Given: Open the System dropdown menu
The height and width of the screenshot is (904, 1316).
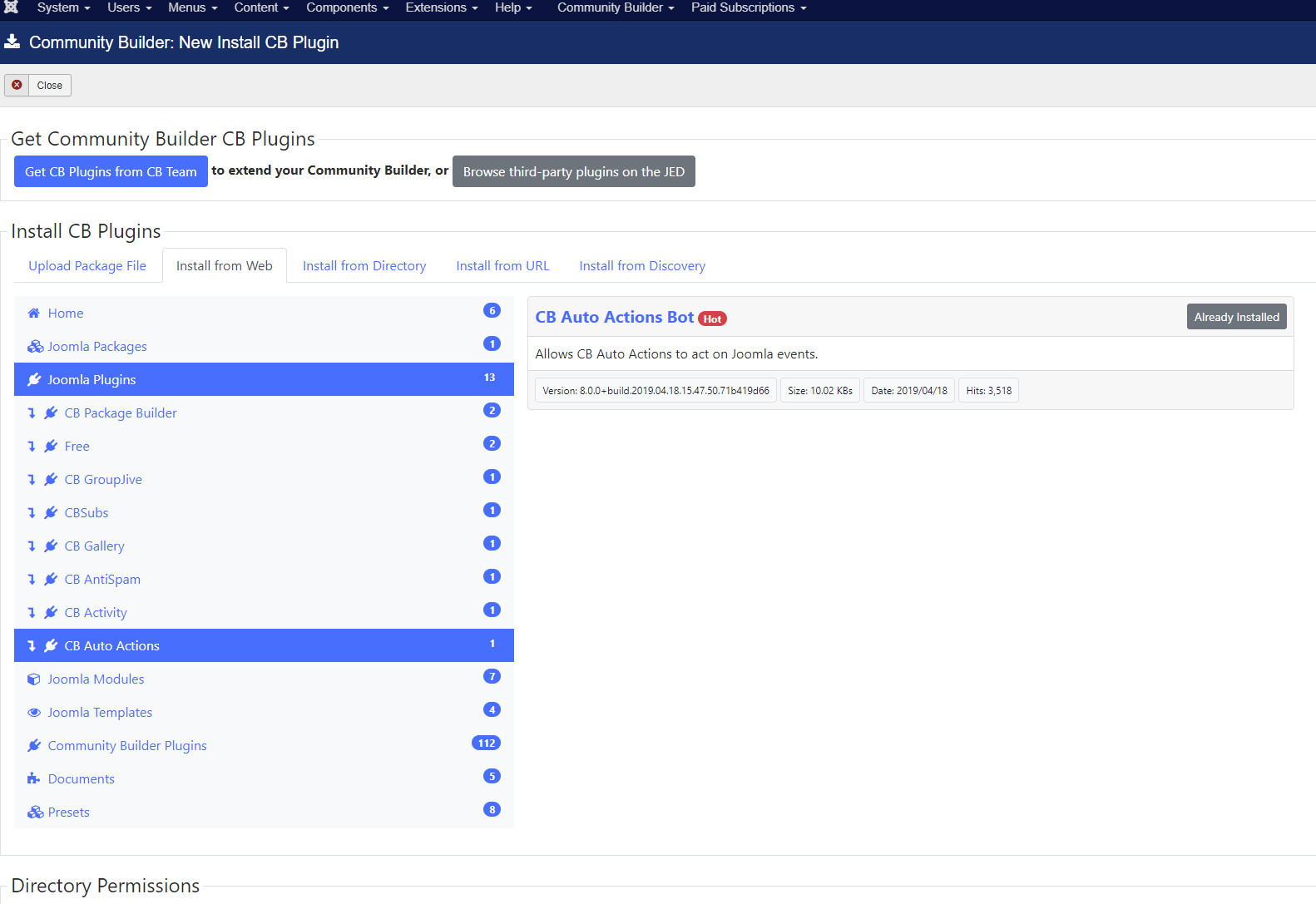Looking at the screenshot, I should pos(63,7).
